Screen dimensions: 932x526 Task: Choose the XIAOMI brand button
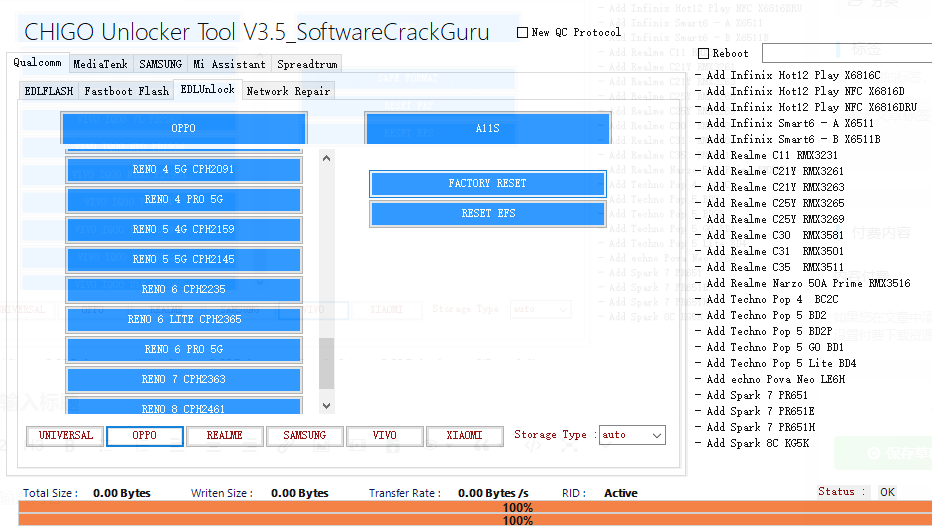(464, 436)
